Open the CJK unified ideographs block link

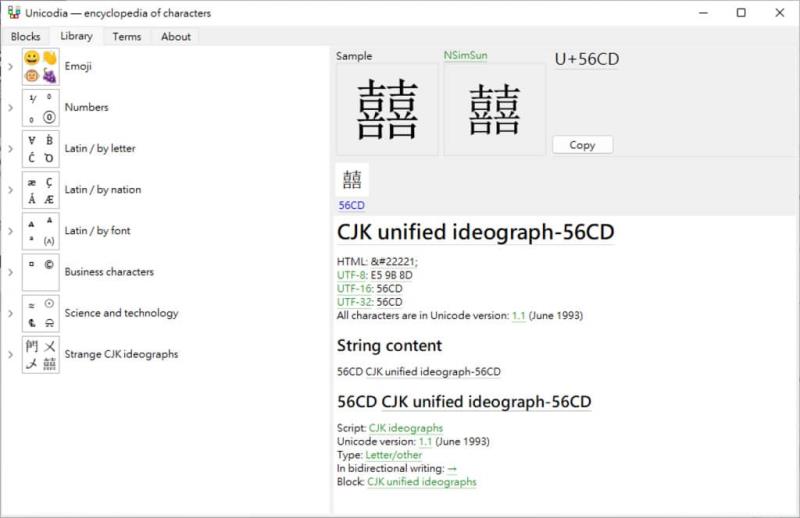pos(421,482)
